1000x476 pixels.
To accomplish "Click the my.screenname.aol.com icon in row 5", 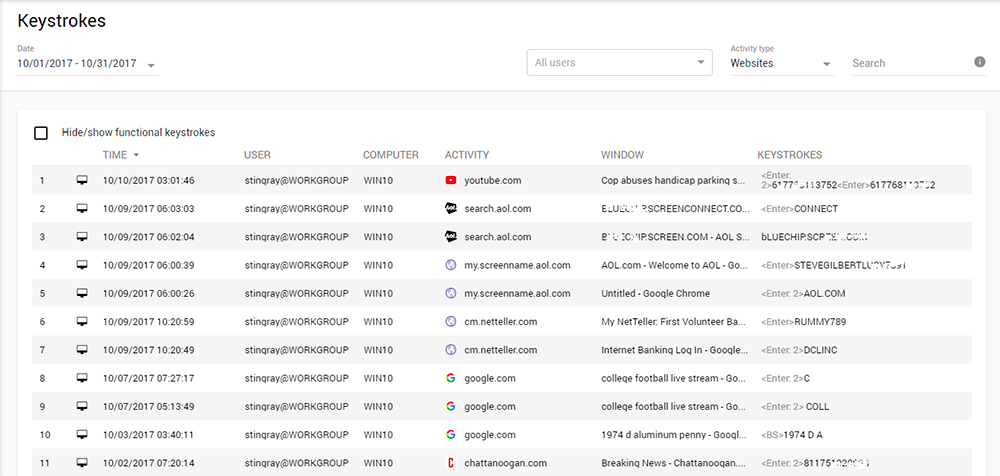I will pyautogui.click(x=451, y=294).
